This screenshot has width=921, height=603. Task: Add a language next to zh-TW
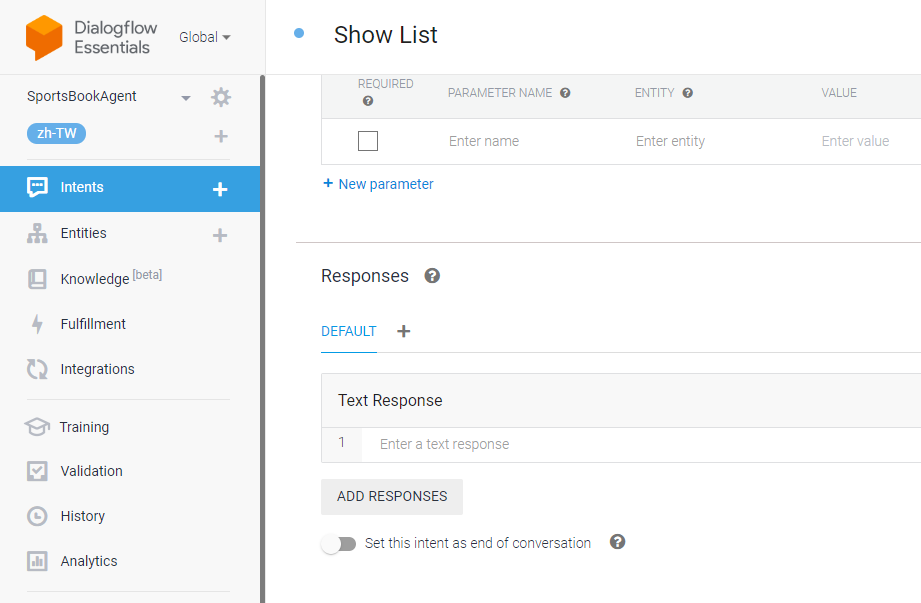click(221, 136)
